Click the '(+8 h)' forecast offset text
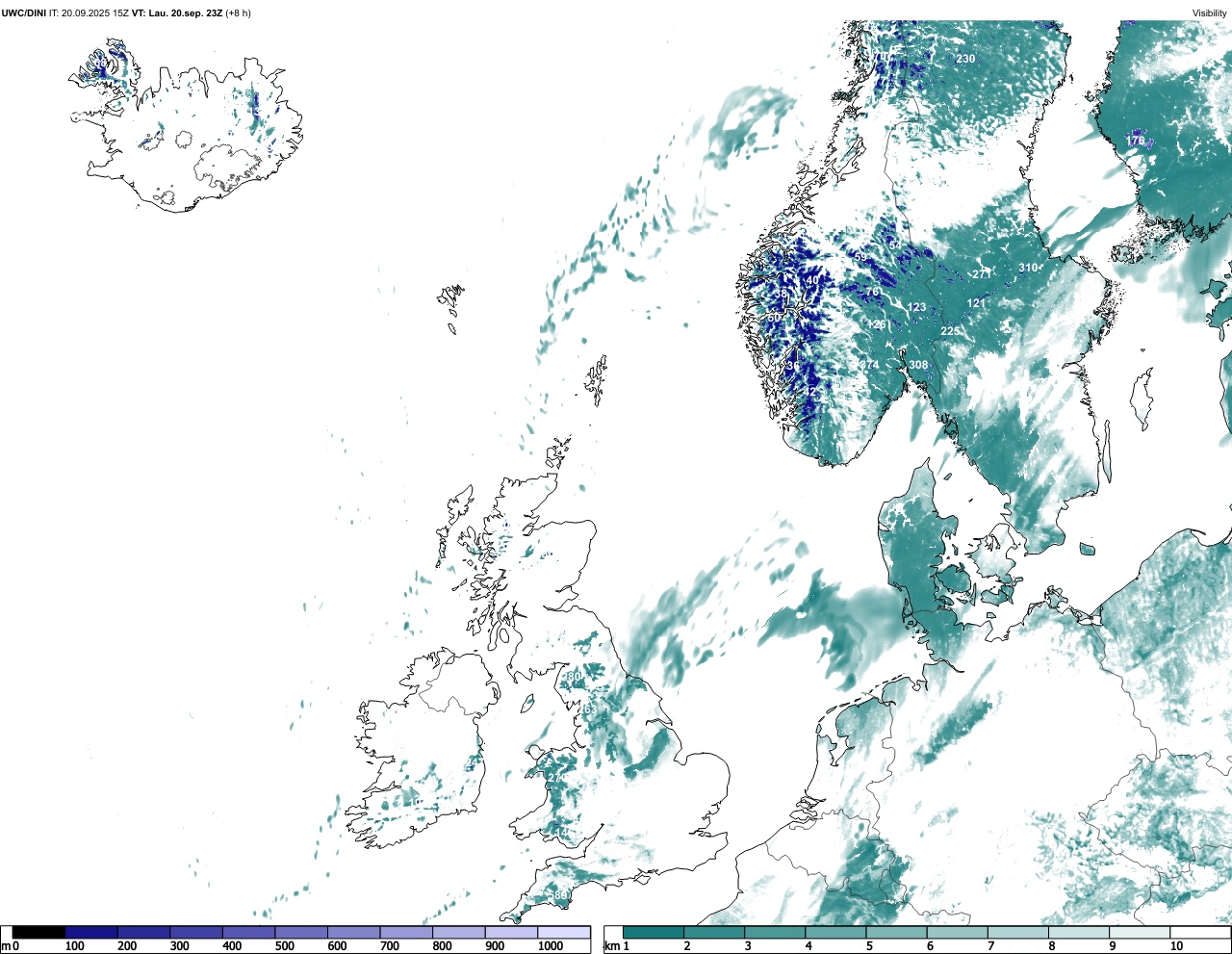This screenshot has height=954, width=1232. click(238, 13)
